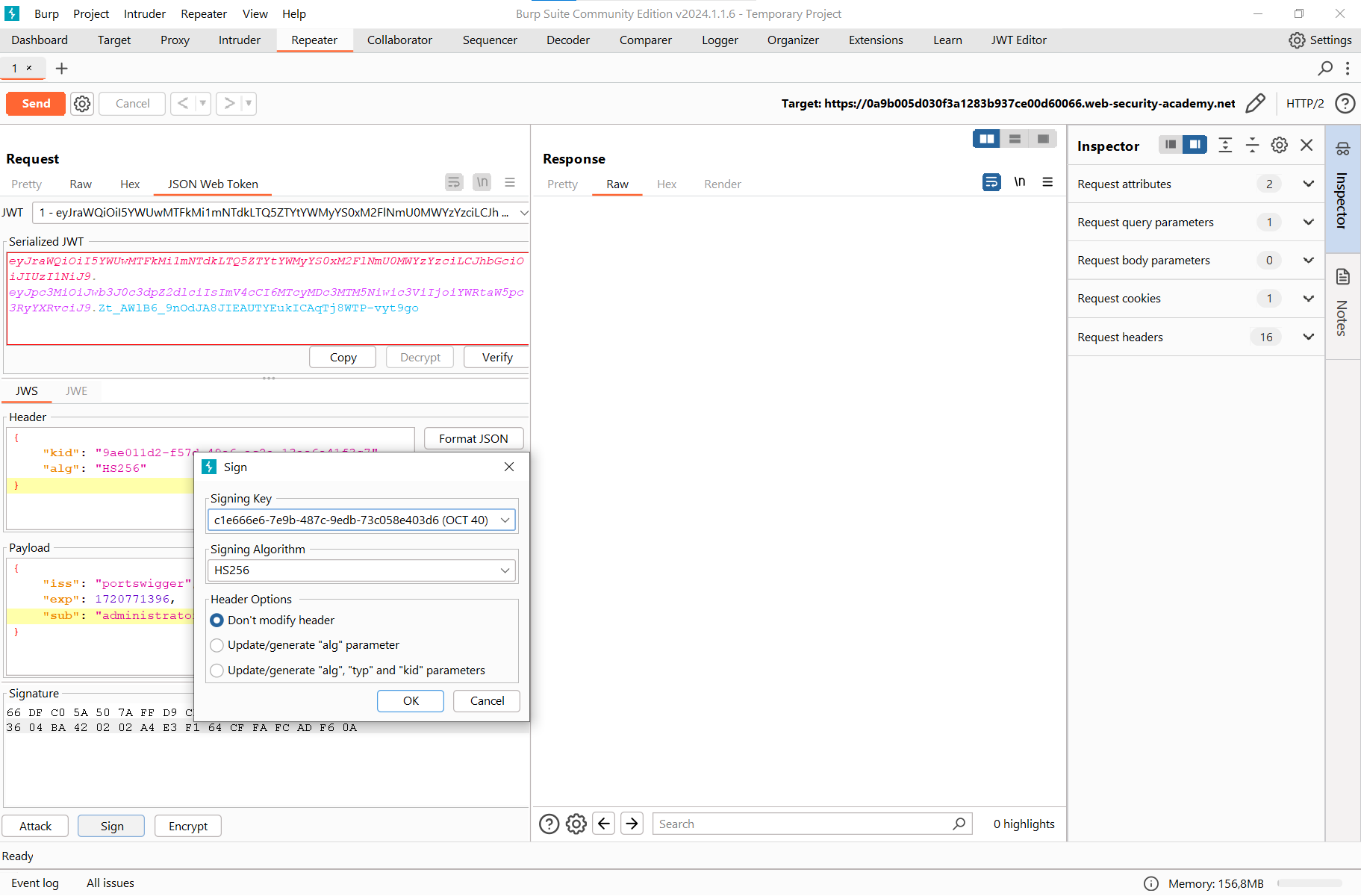Search icon at top right of Repeater

click(1325, 69)
